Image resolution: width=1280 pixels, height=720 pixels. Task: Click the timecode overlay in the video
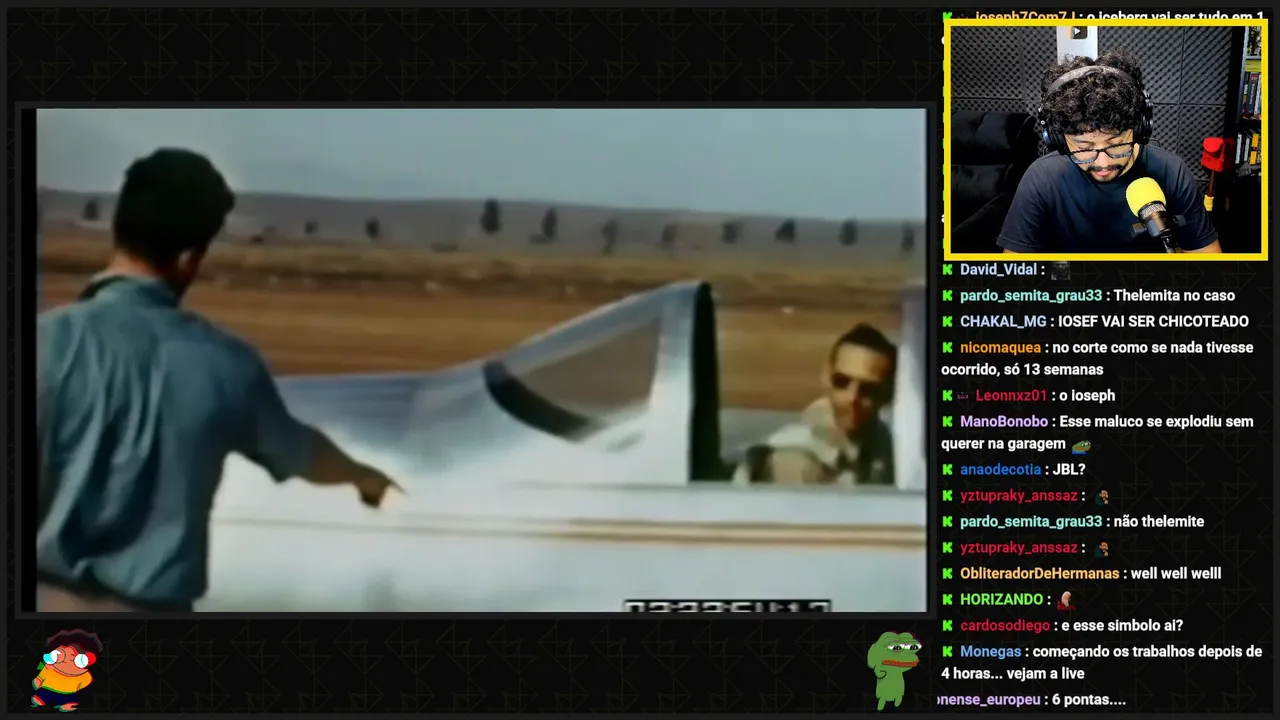(x=727, y=606)
